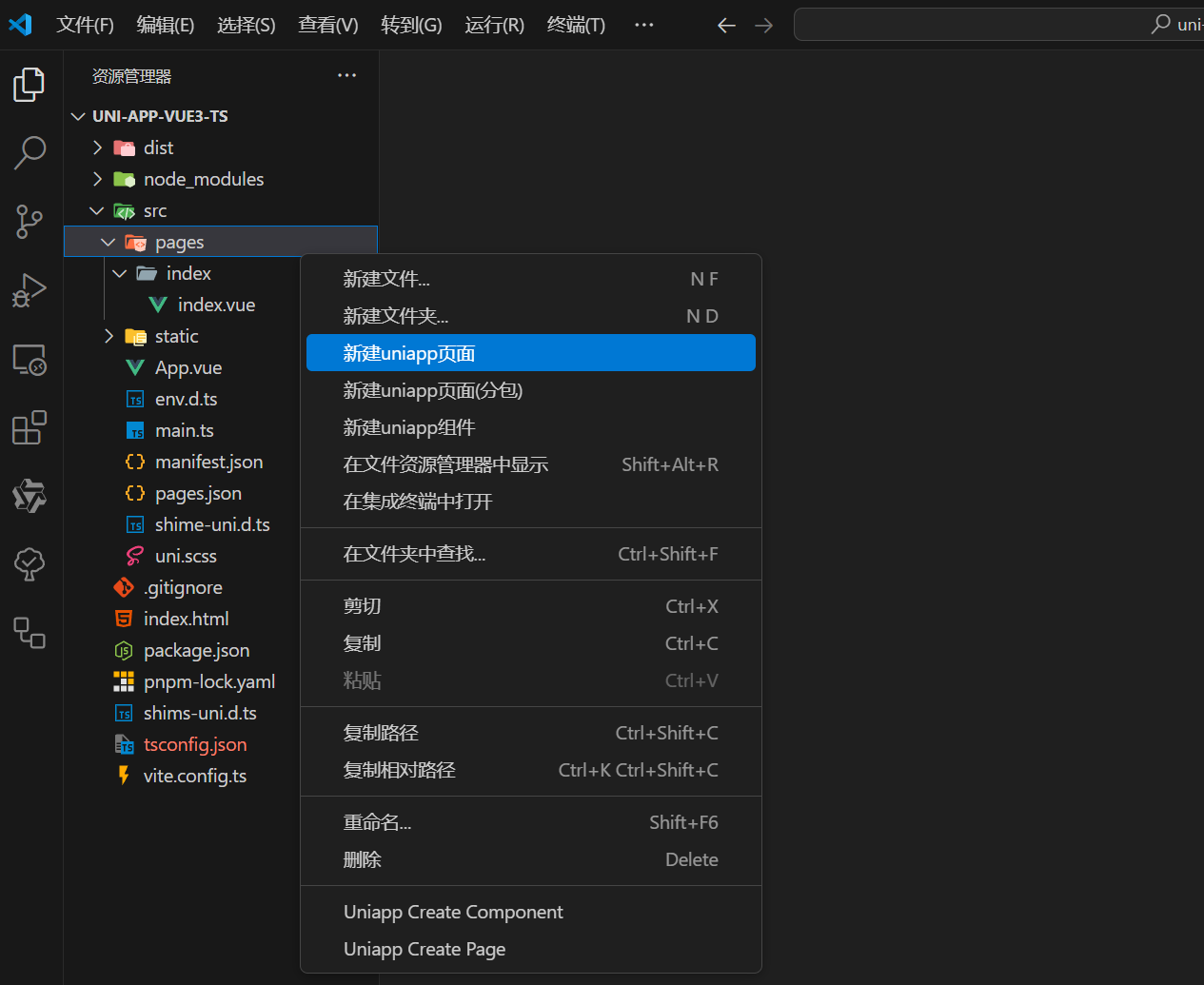Choose 剪切 from context menu
The image size is (1204, 985).
coord(531,606)
